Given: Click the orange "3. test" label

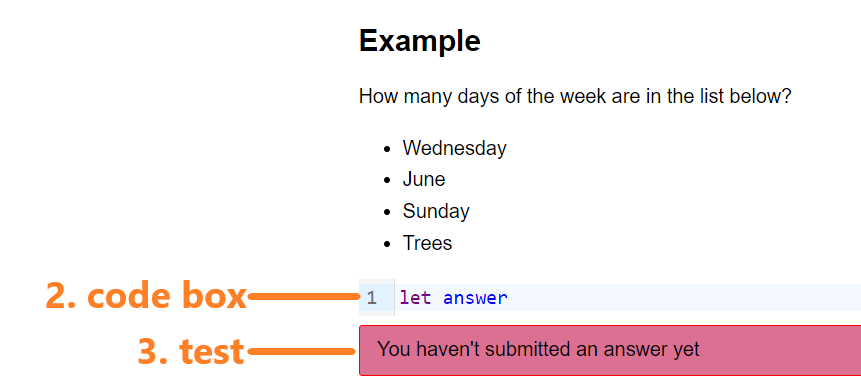Looking at the screenshot, I should [191, 351].
